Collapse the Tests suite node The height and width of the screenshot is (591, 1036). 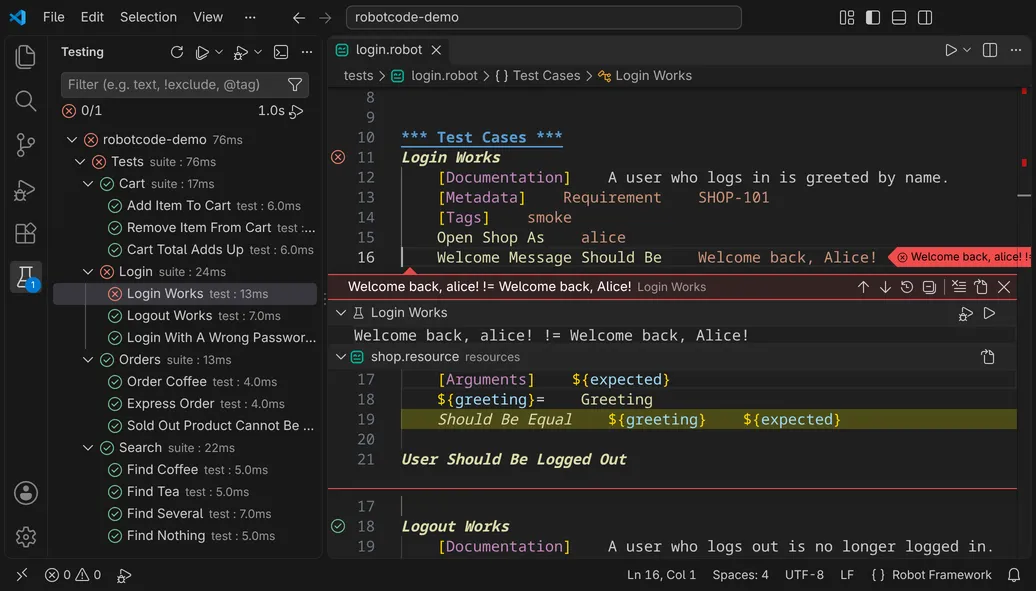[x=80, y=162]
